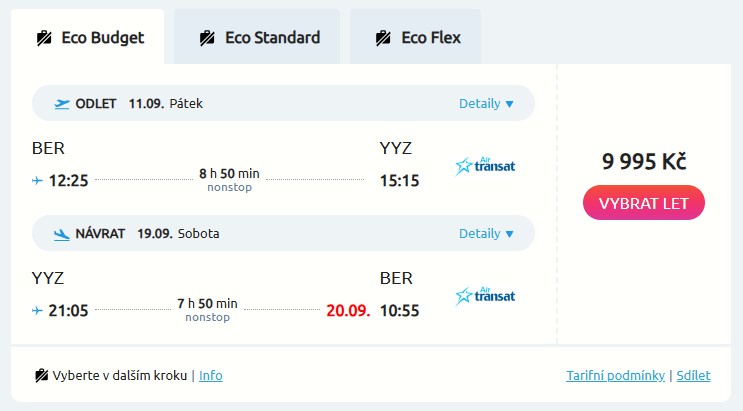Expand Detaily for the 11.09. departure
Image resolution: width=743 pixels, height=411 pixels.
pyautogui.click(x=486, y=103)
